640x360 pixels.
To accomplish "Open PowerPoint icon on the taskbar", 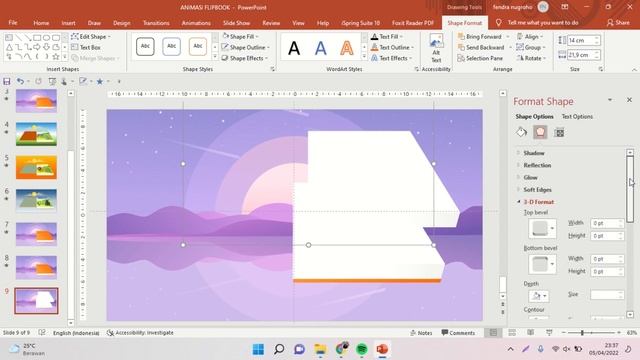I will (x=382, y=349).
